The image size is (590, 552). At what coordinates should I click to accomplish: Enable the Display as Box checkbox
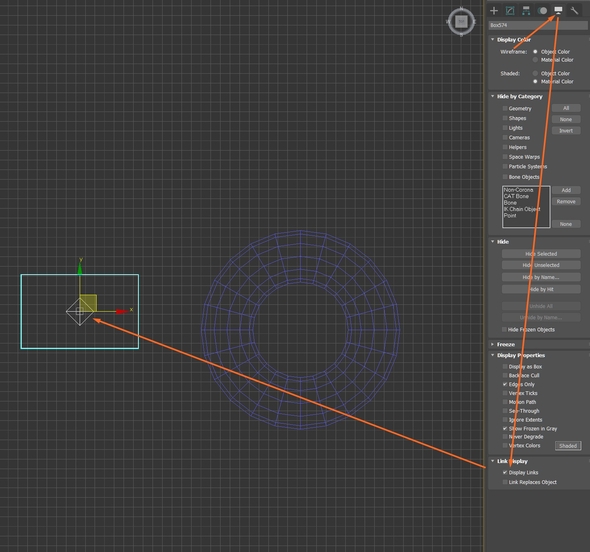click(x=505, y=366)
